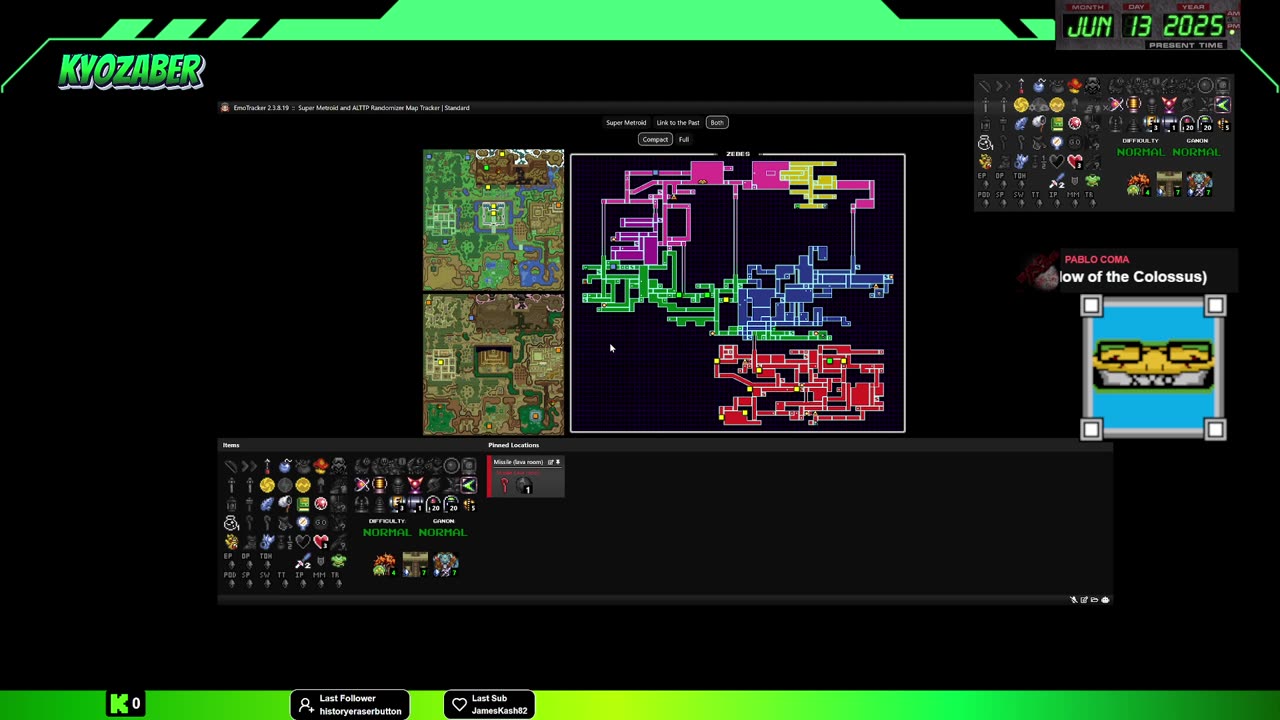Mark the pinned missile item with count 1
Image resolution: width=1280 pixels, height=720 pixels.
pyautogui.click(x=525, y=486)
